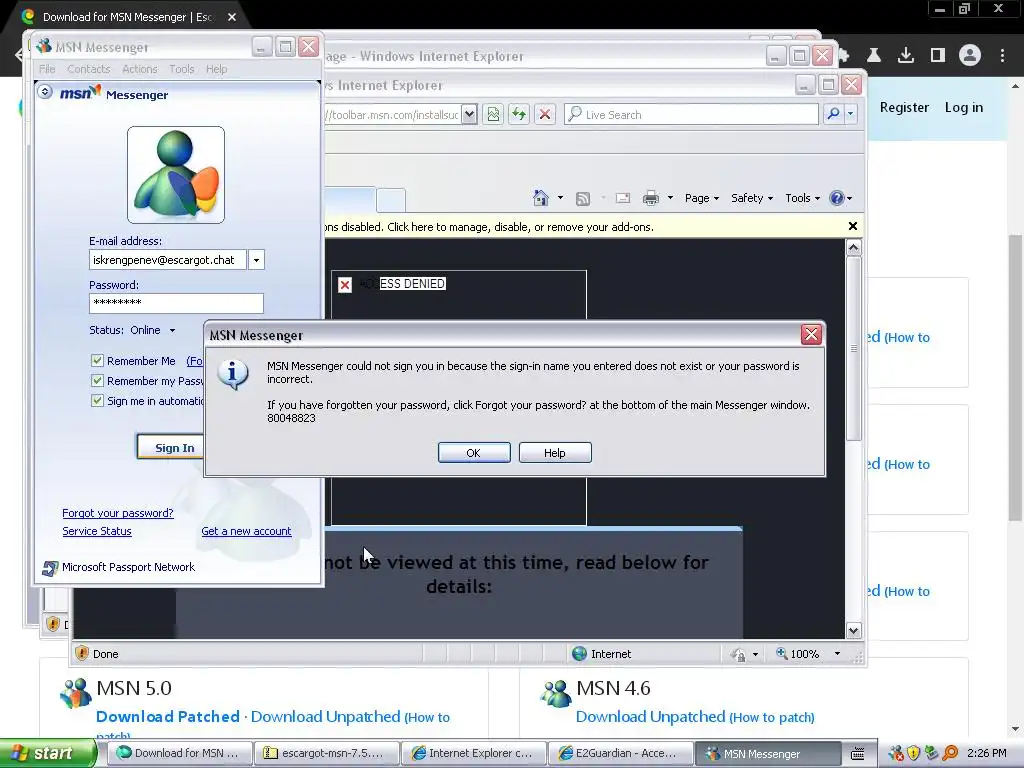1024x768 pixels.
Task: Click the empty new tab button in IE
Action: 391,199
